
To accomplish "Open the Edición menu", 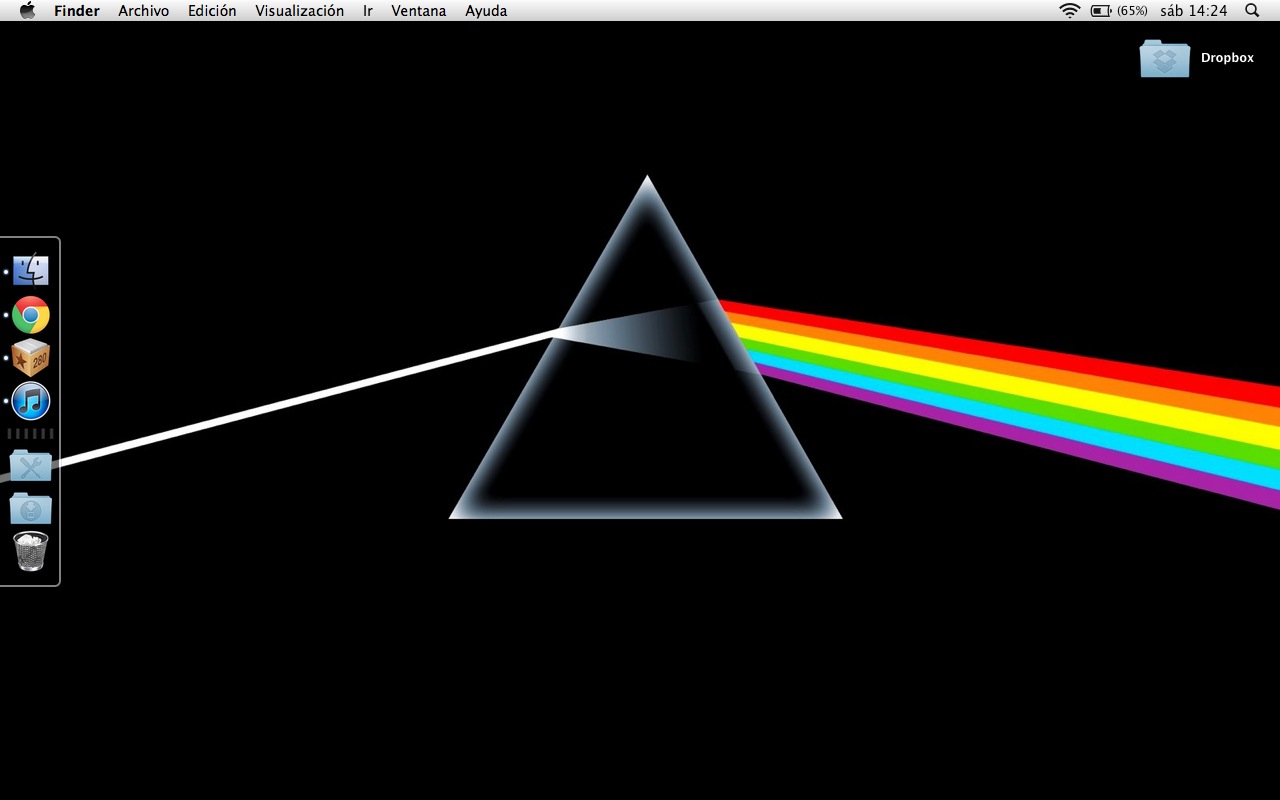I will pyautogui.click(x=212, y=11).
